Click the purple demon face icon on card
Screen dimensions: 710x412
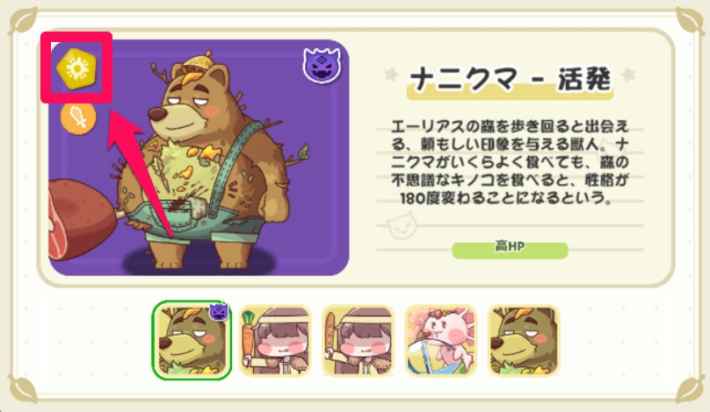point(321,65)
